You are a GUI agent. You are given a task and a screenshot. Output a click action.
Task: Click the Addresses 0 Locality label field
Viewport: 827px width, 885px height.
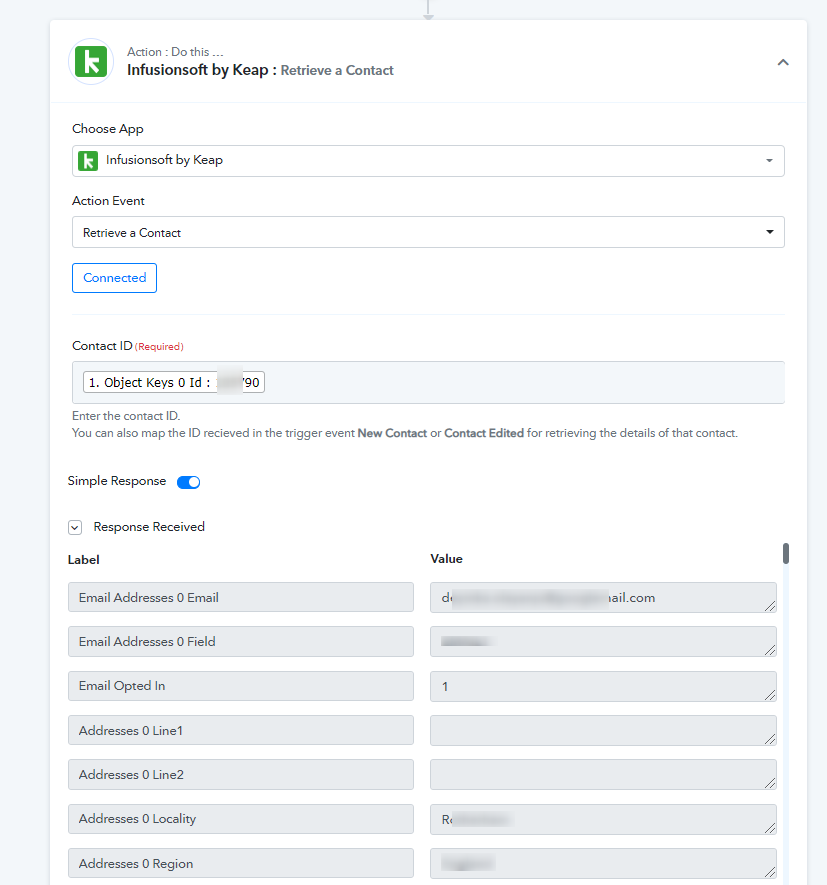tap(241, 819)
